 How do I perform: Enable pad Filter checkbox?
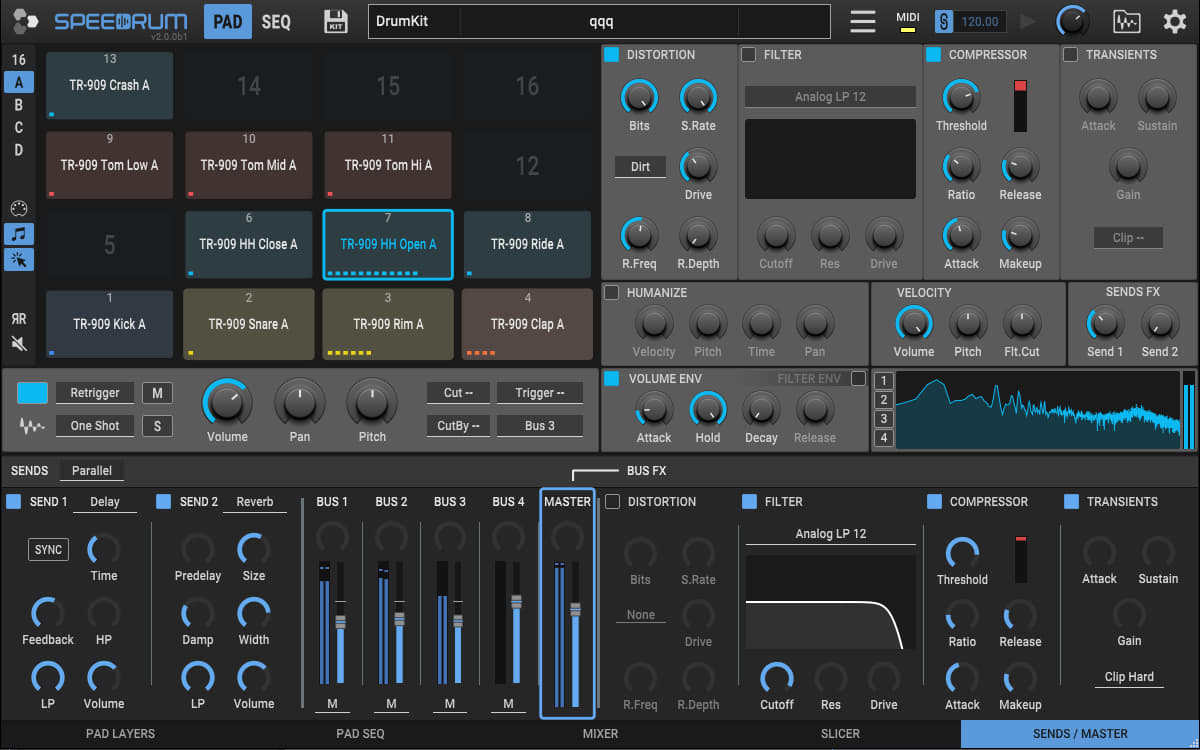748,55
